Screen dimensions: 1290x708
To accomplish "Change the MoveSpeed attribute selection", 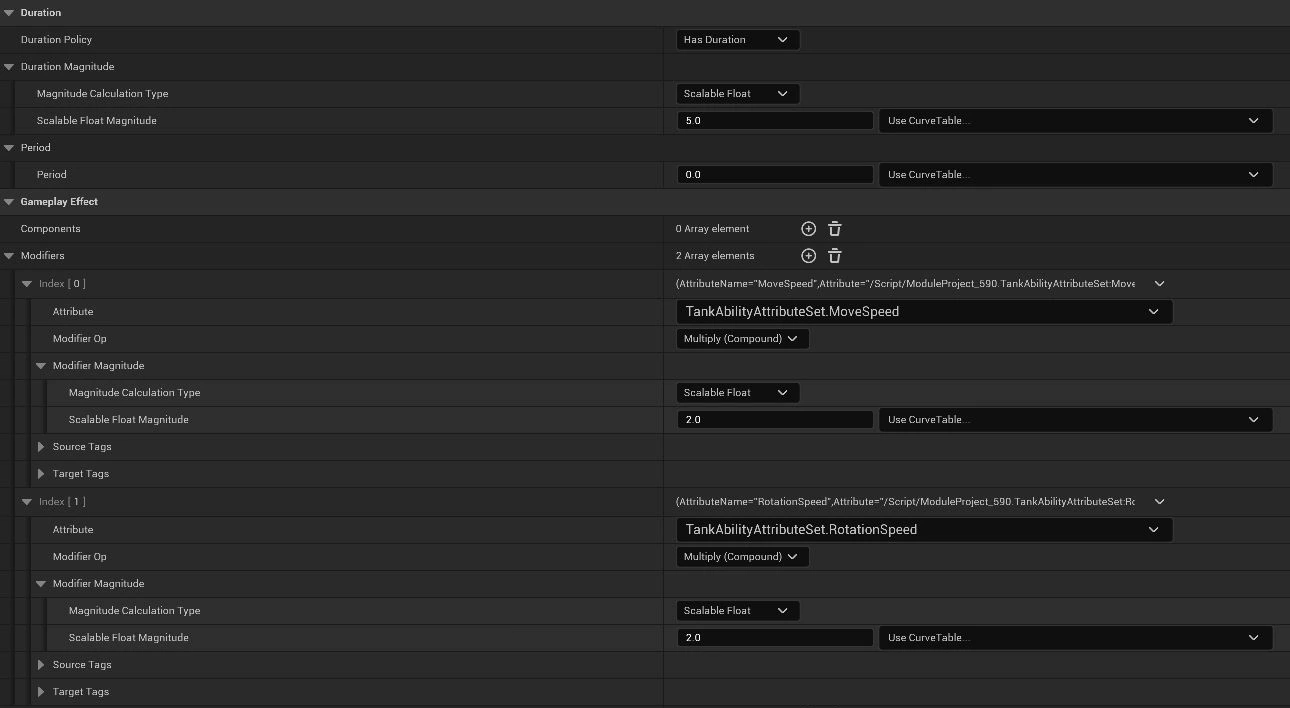I will coord(924,312).
